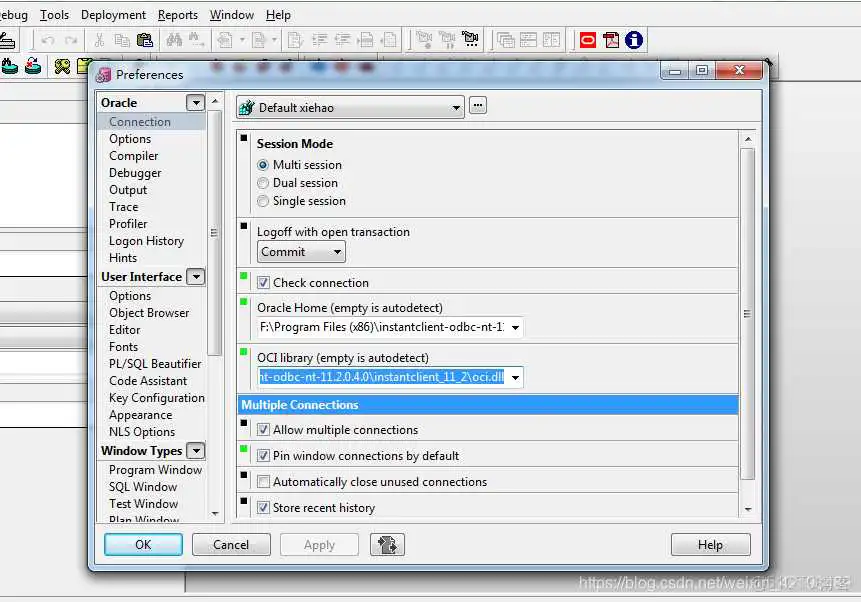Select the Dual session radio button
This screenshot has width=861, height=602.
coord(264,183)
